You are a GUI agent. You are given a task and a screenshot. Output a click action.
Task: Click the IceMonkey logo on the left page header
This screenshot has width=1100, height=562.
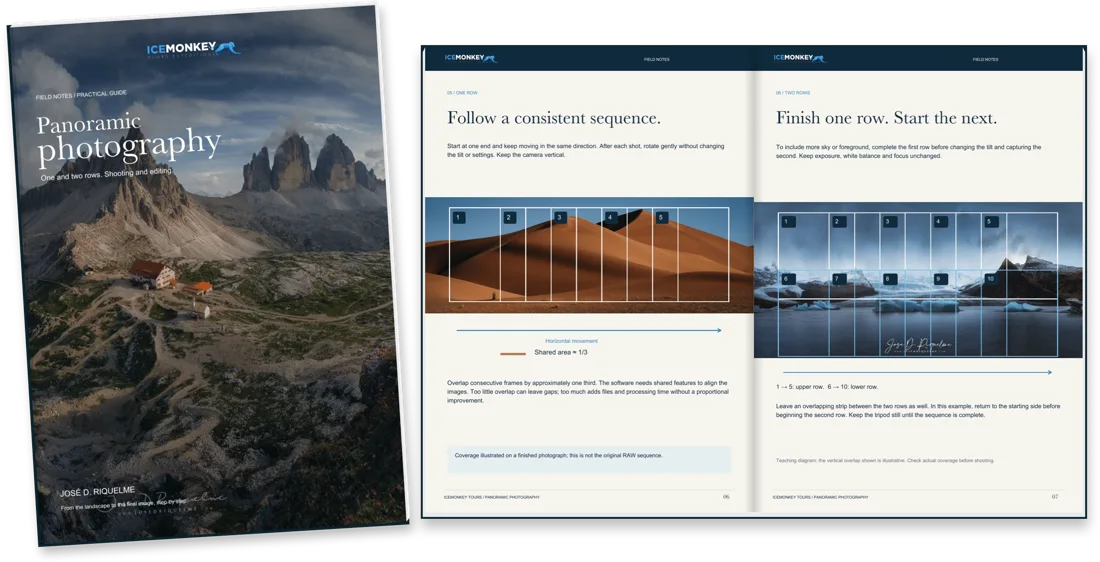pos(471,58)
